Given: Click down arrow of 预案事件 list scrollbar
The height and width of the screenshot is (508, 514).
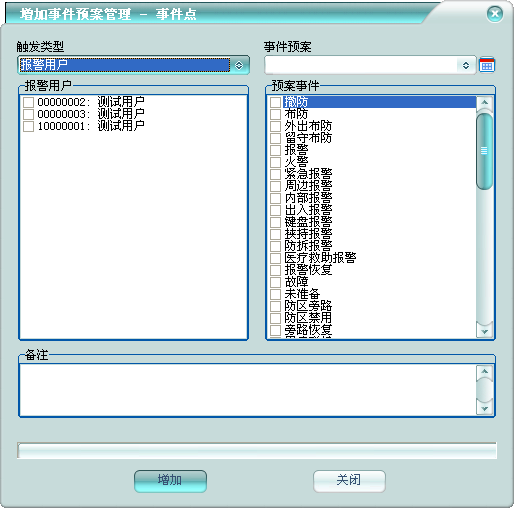Looking at the screenshot, I should (485, 331).
